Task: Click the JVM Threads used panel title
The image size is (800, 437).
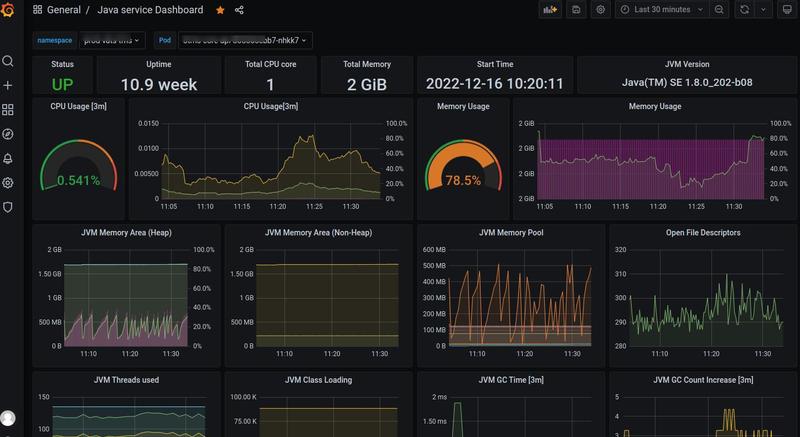Action: tap(126, 380)
